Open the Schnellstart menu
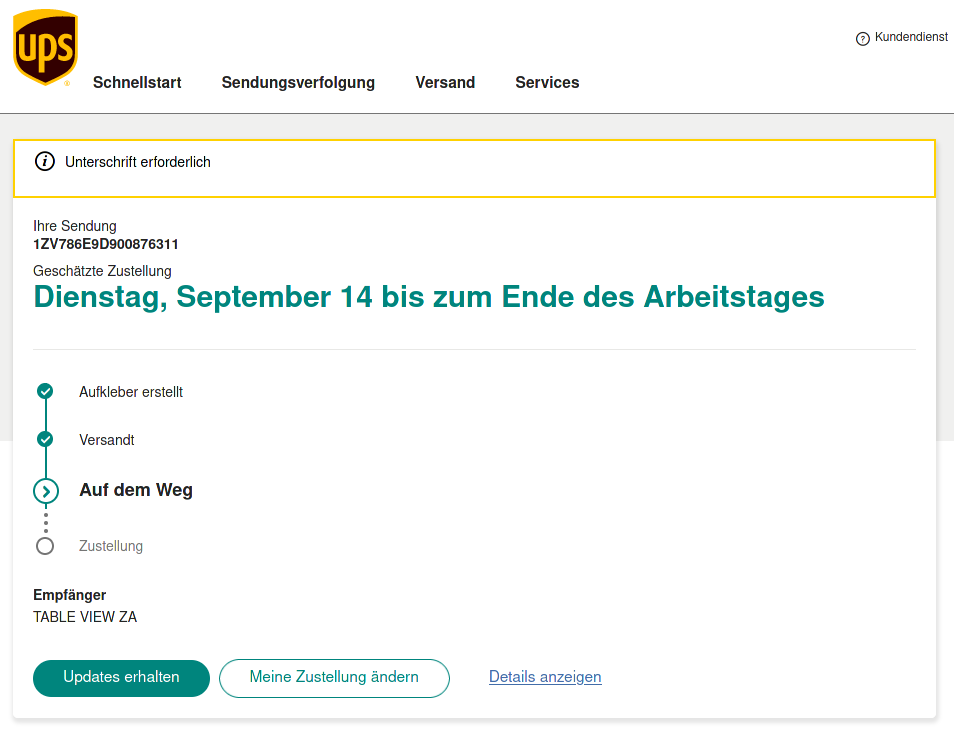Viewport: 954px width, 742px height. (x=137, y=82)
